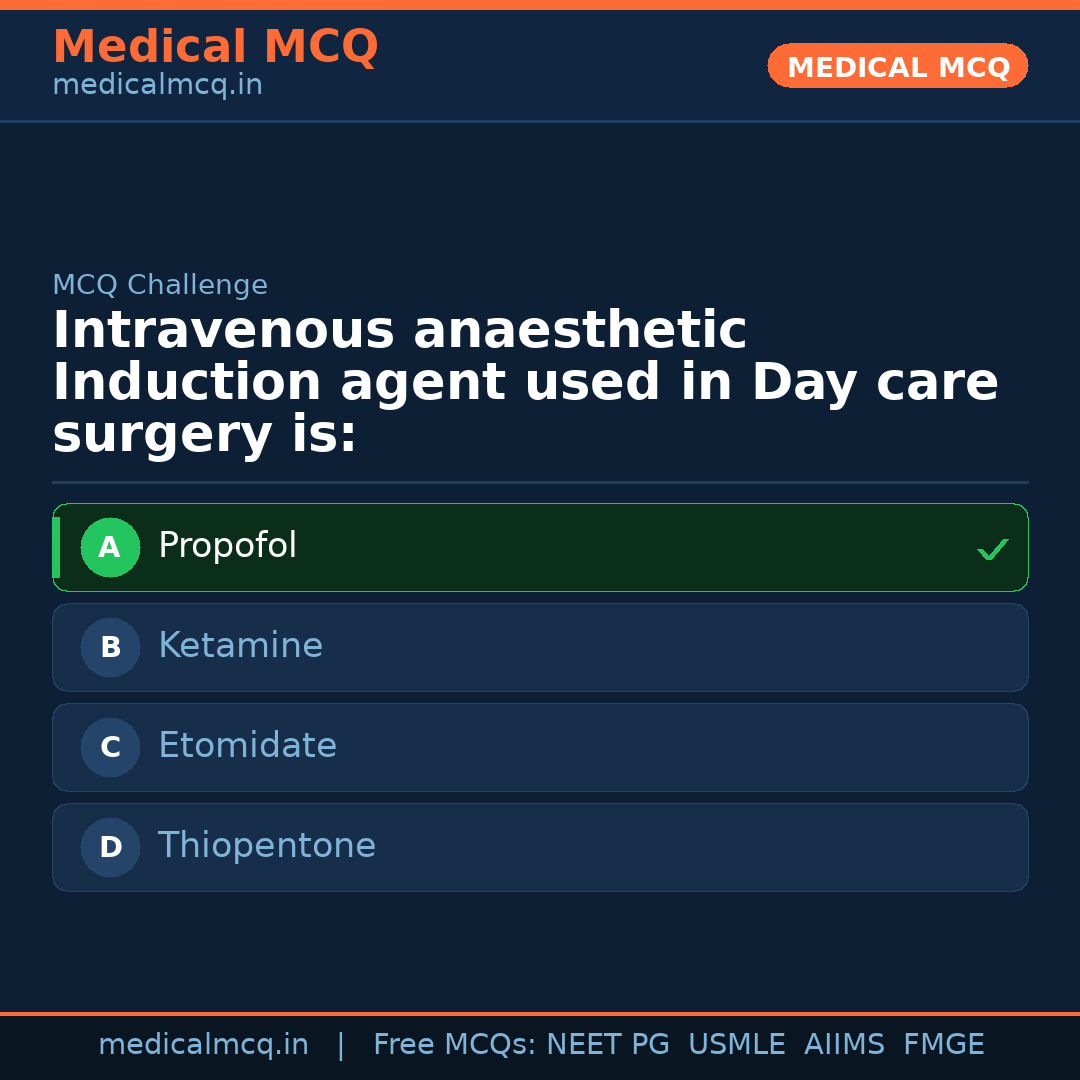Click the orange MEDICAL MCQ badge
1080x1080 pixels.
pyautogui.click(x=897, y=66)
